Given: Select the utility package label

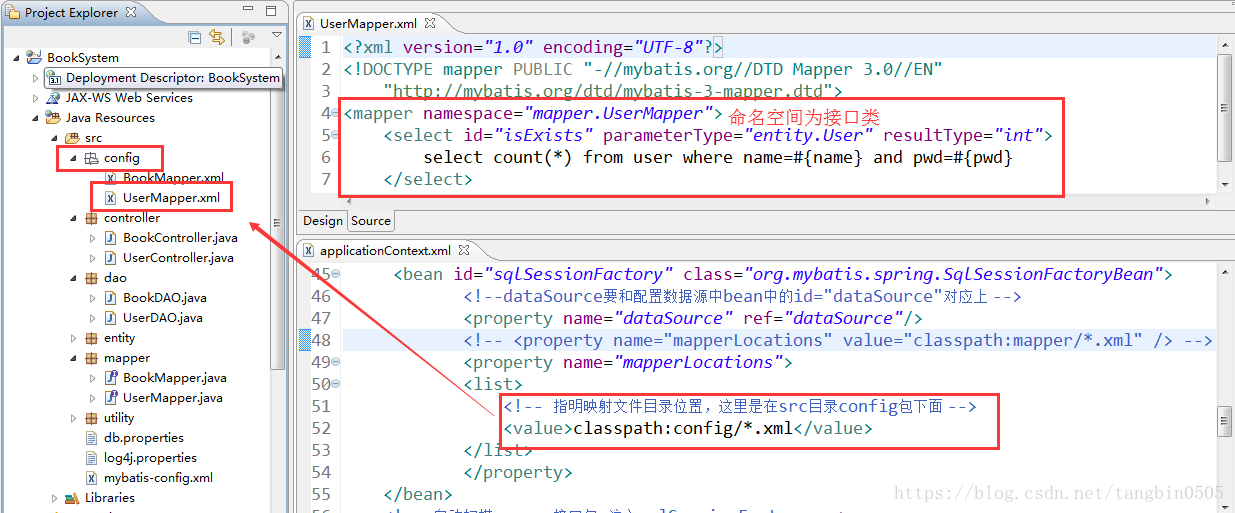Looking at the screenshot, I should click(119, 418).
